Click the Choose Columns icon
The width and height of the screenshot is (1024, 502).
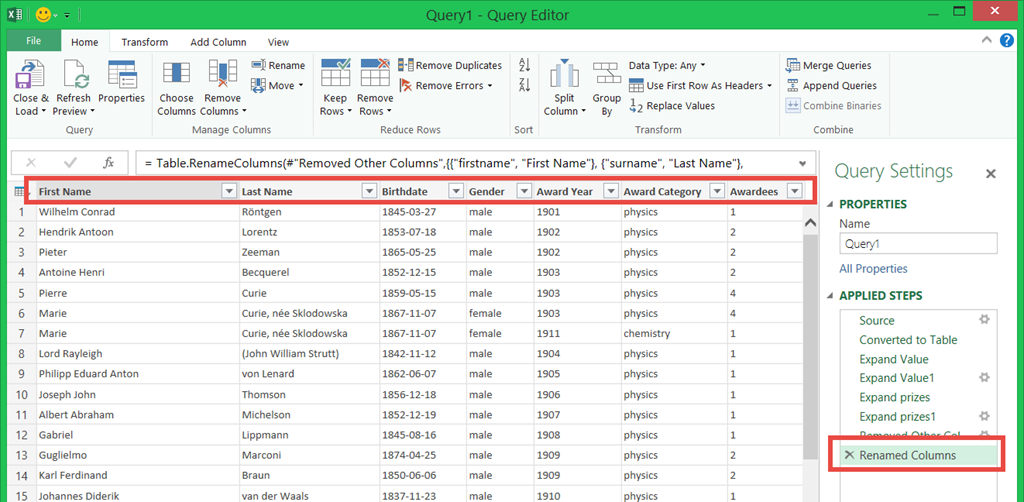pyautogui.click(x=176, y=76)
